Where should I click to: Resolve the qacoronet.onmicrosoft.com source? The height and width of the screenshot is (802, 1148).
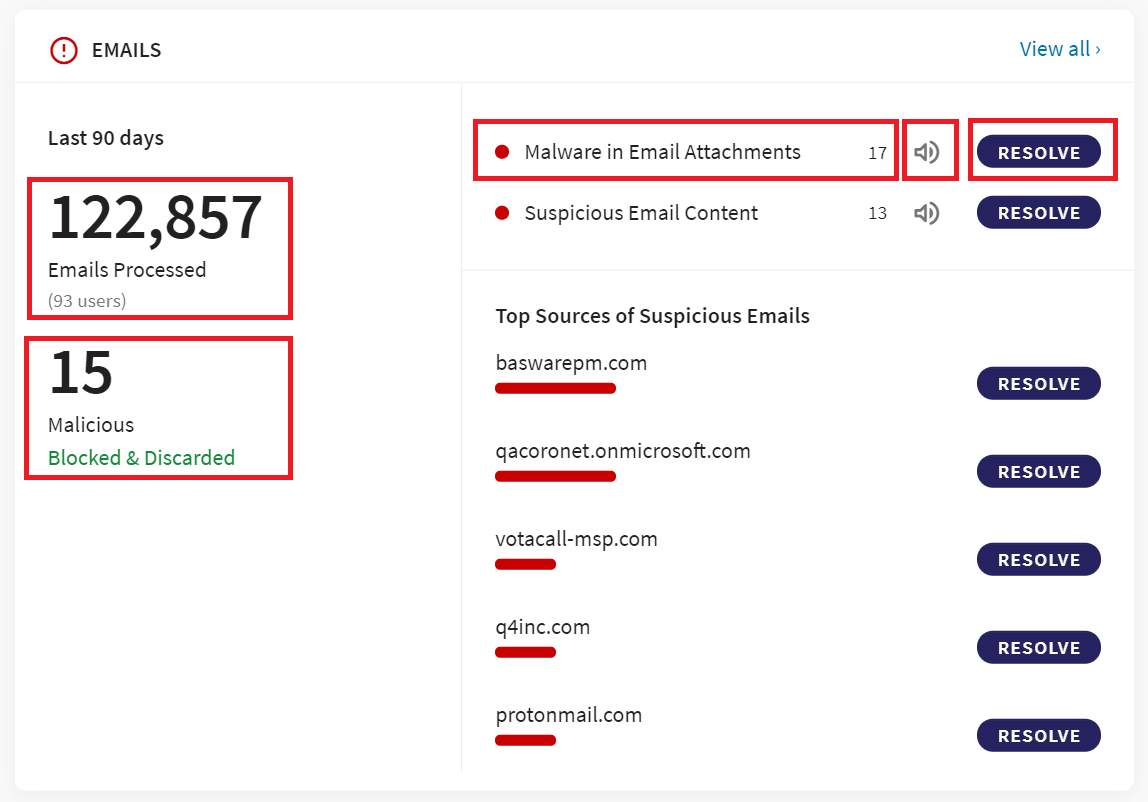(1038, 471)
